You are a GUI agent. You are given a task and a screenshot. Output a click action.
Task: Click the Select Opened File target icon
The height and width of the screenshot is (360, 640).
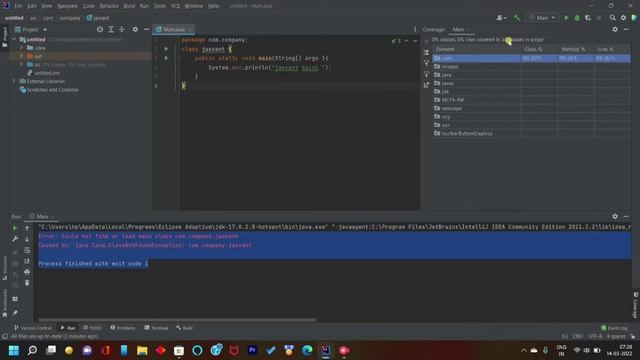(x=100, y=29)
